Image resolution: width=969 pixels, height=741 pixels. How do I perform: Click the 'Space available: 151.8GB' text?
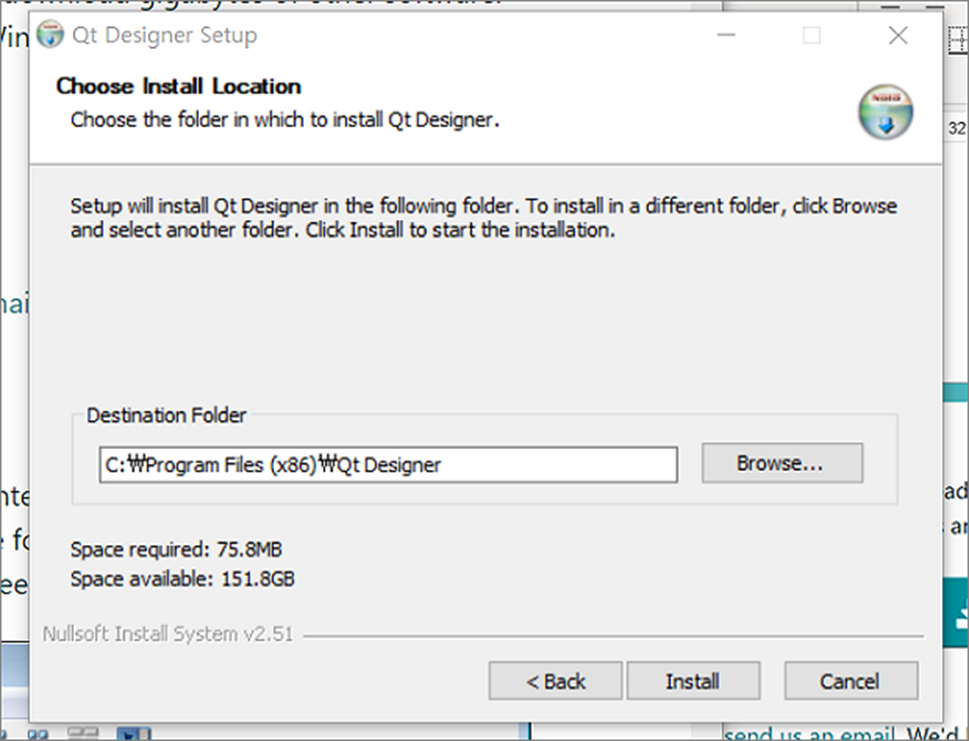(x=182, y=579)
